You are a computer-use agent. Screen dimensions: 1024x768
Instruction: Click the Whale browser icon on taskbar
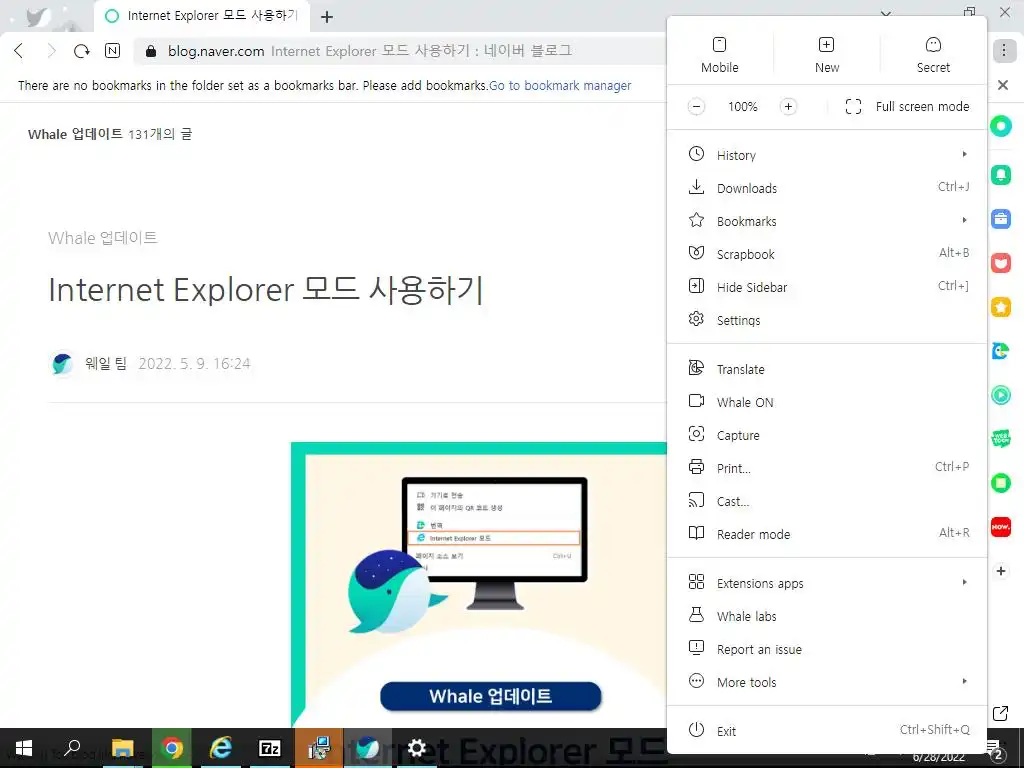[x=368, y=748]
